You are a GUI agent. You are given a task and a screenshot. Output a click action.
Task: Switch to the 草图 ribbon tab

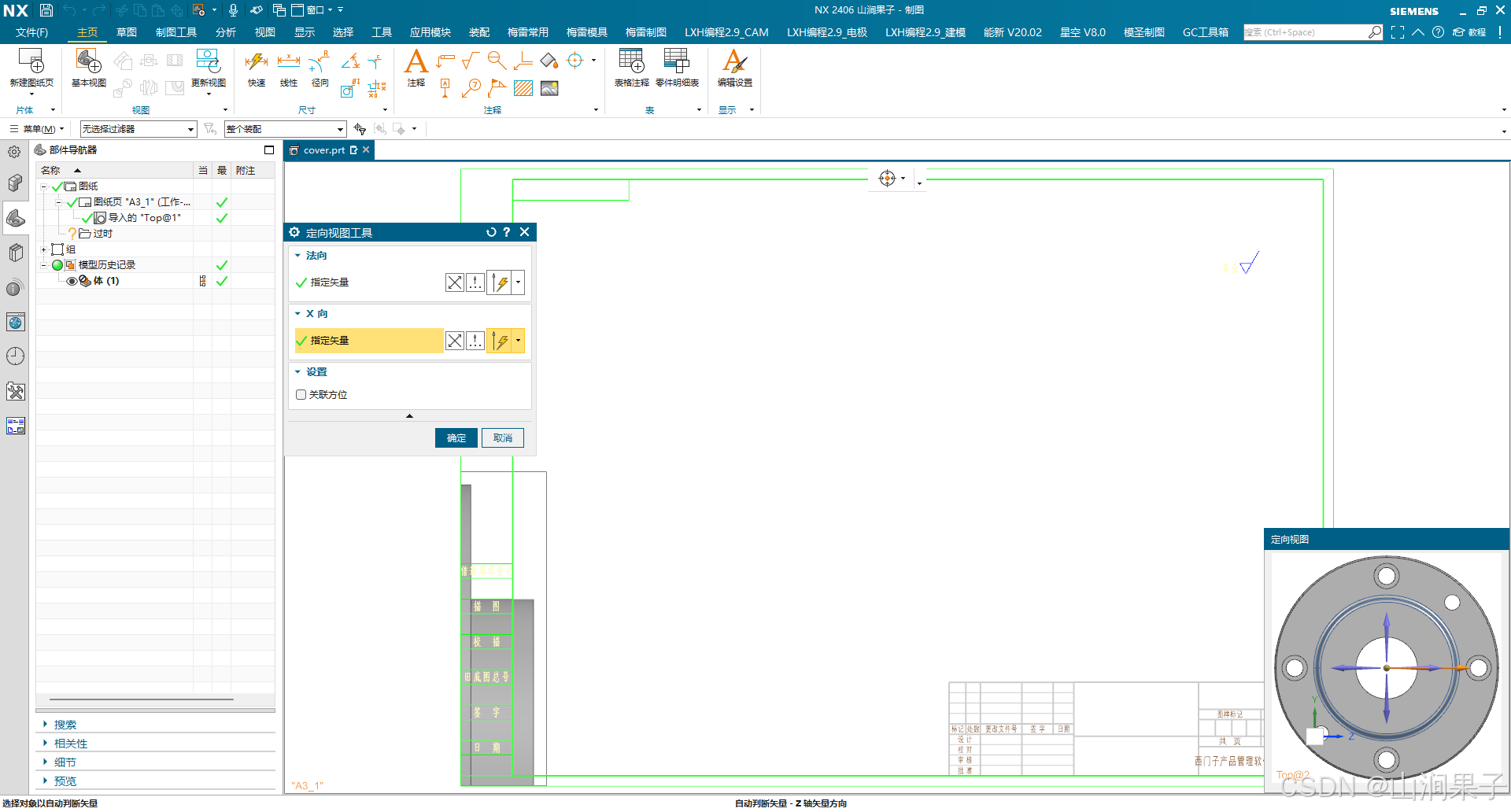point(127,32)
